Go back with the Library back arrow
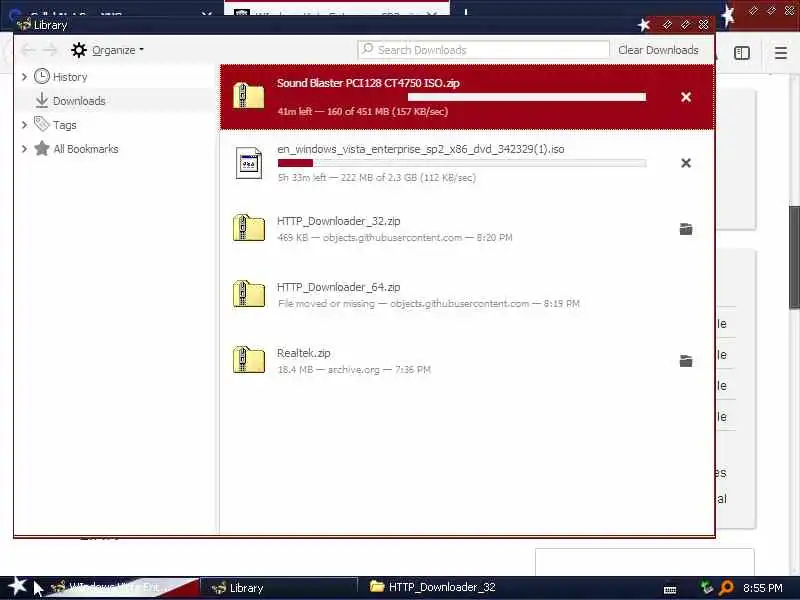The image size is (800, 600). click(28, 50)
